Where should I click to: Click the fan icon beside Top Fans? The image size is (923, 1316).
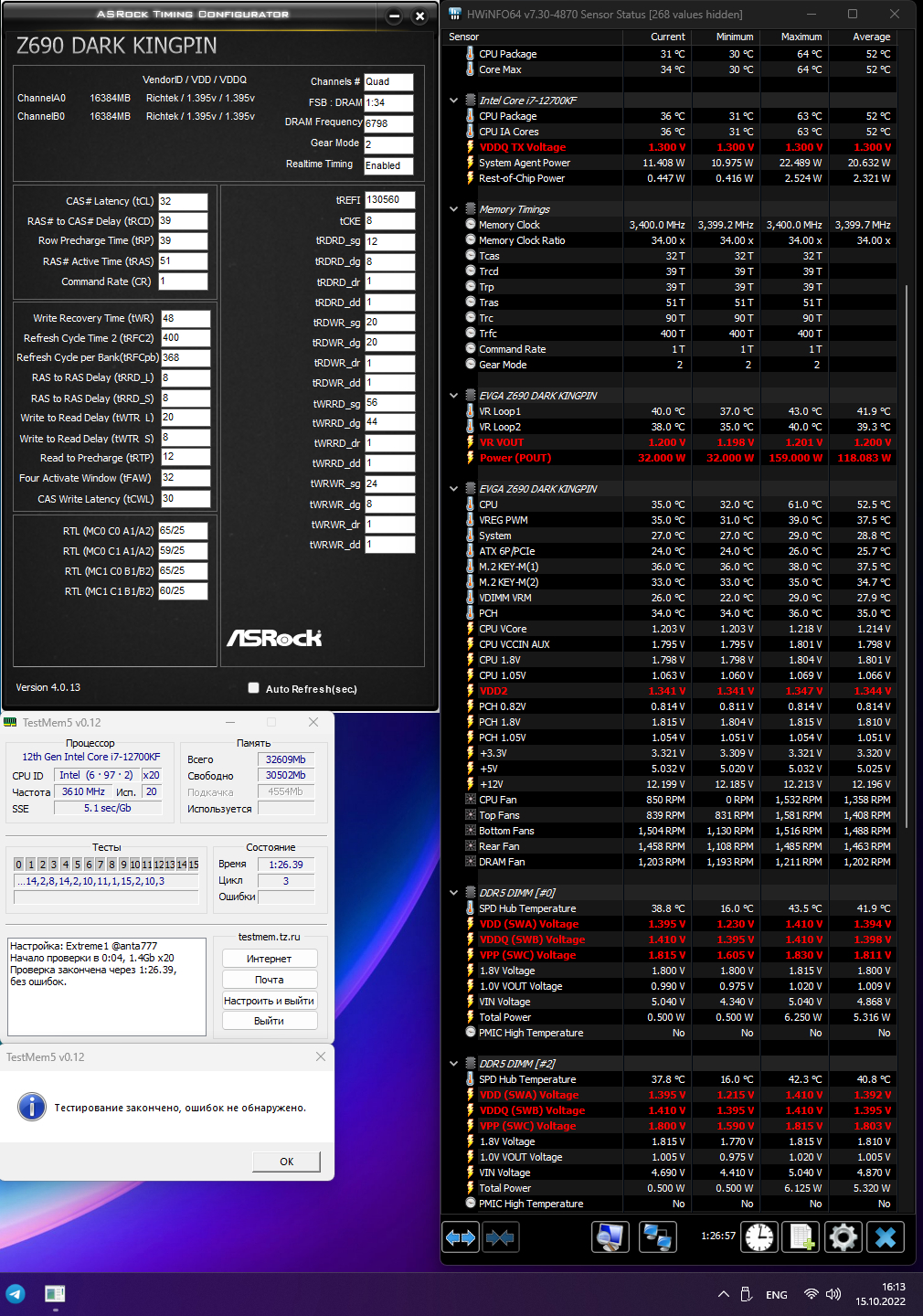pyautogui.click(x=471, y=815)
